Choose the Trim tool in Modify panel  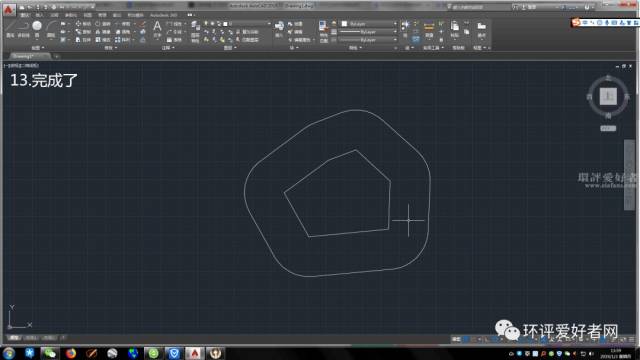point(123,24)
